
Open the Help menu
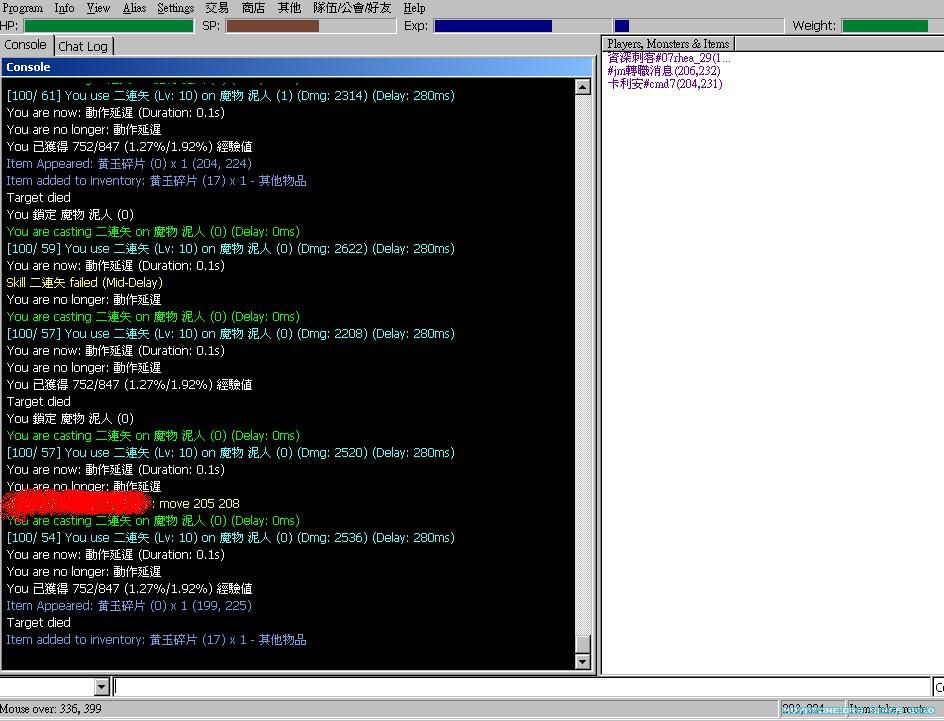tap(414, 8)
